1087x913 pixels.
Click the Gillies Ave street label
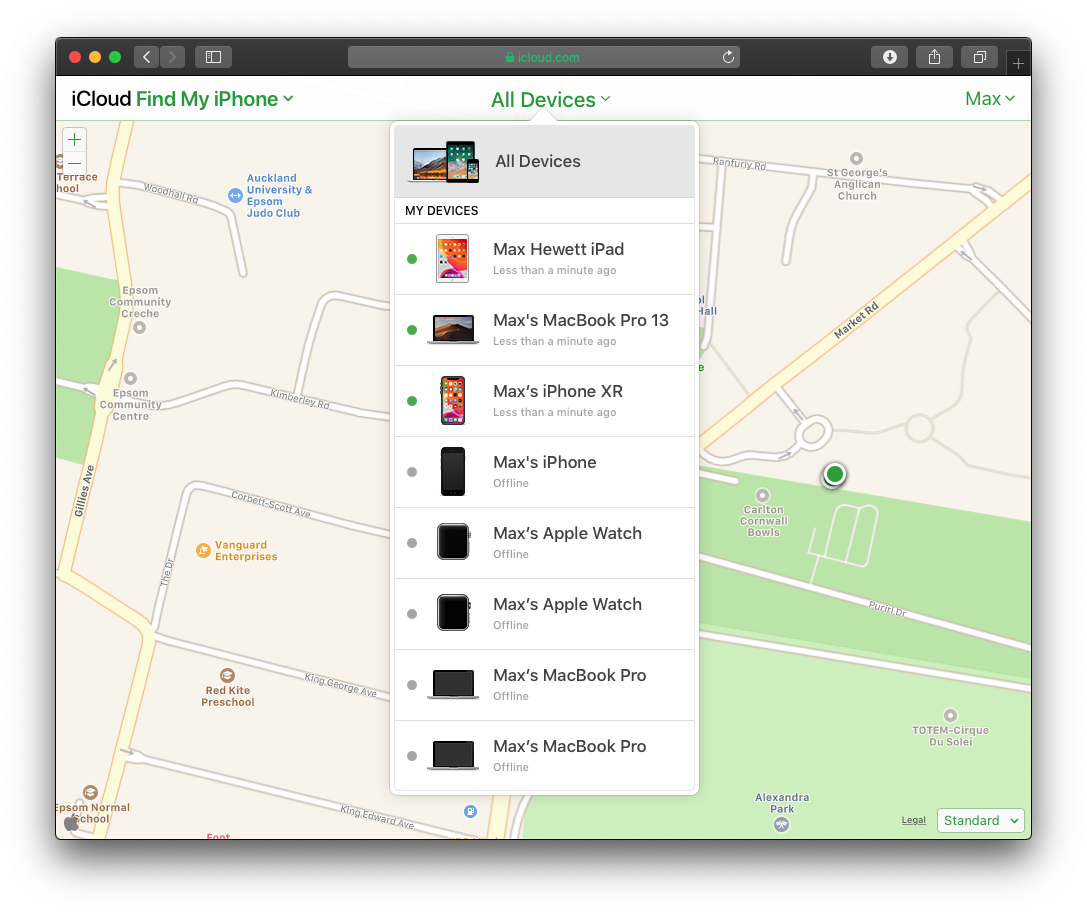pyautogui.click(x=85, y=491)
